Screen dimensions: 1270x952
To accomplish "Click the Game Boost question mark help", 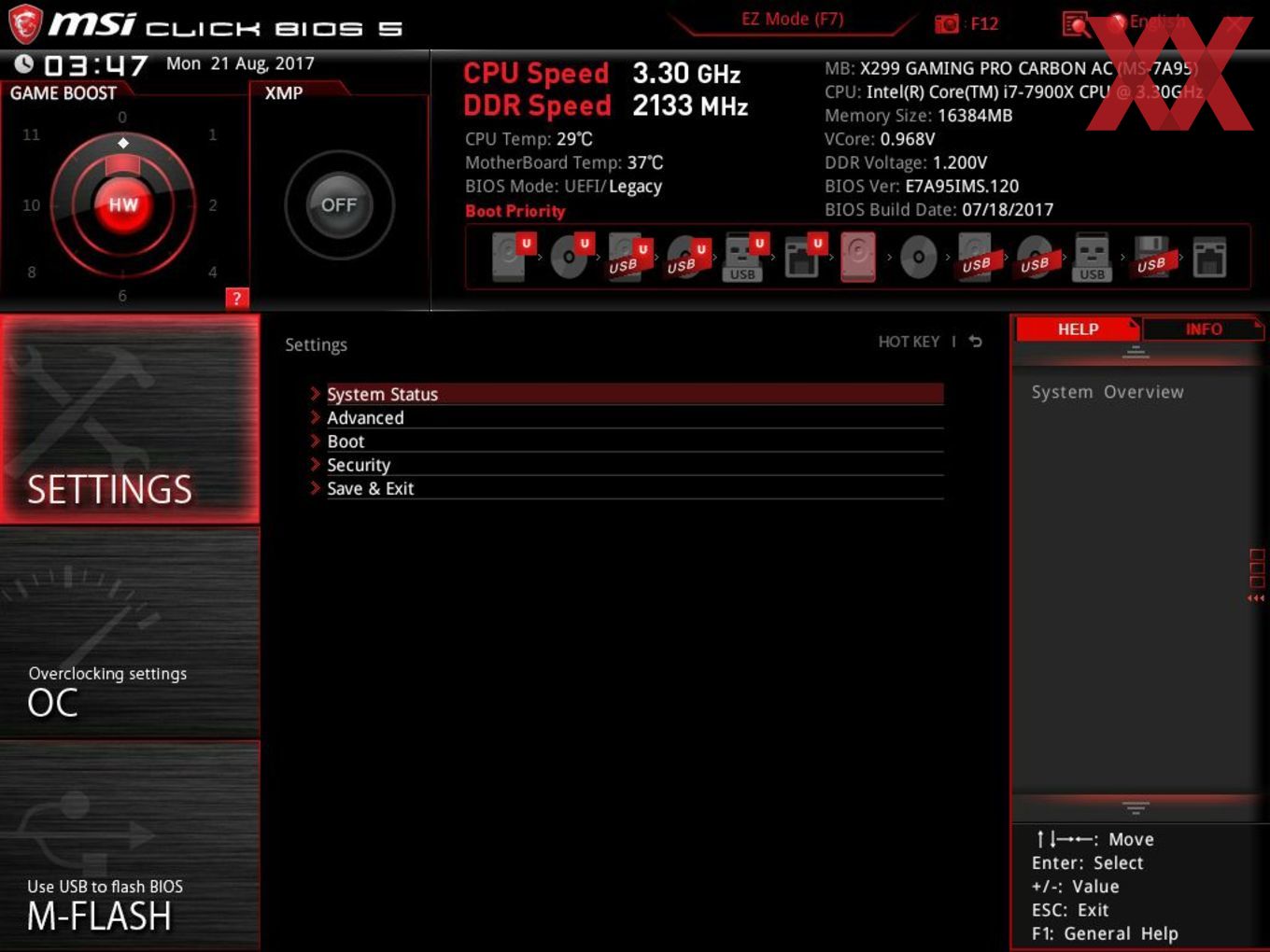I will [x=236, y=298].
